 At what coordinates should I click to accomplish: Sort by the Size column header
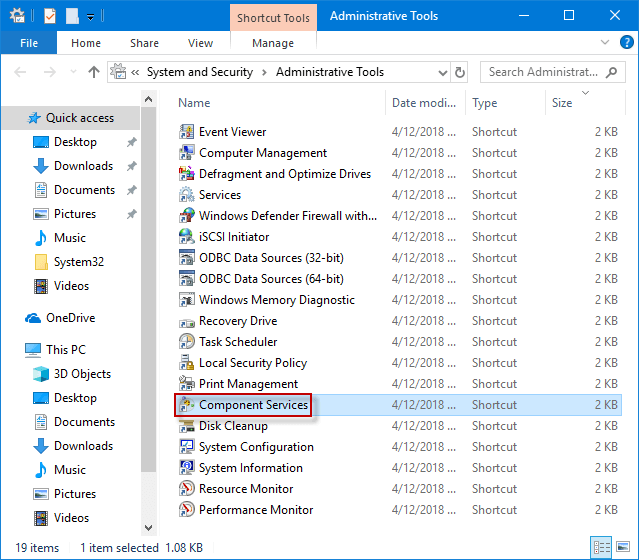point(585,103)
